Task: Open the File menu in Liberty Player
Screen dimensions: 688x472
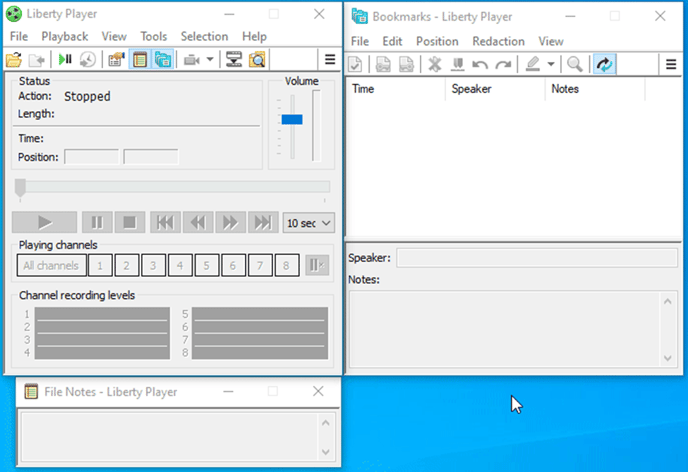Action: pos(19,36)
